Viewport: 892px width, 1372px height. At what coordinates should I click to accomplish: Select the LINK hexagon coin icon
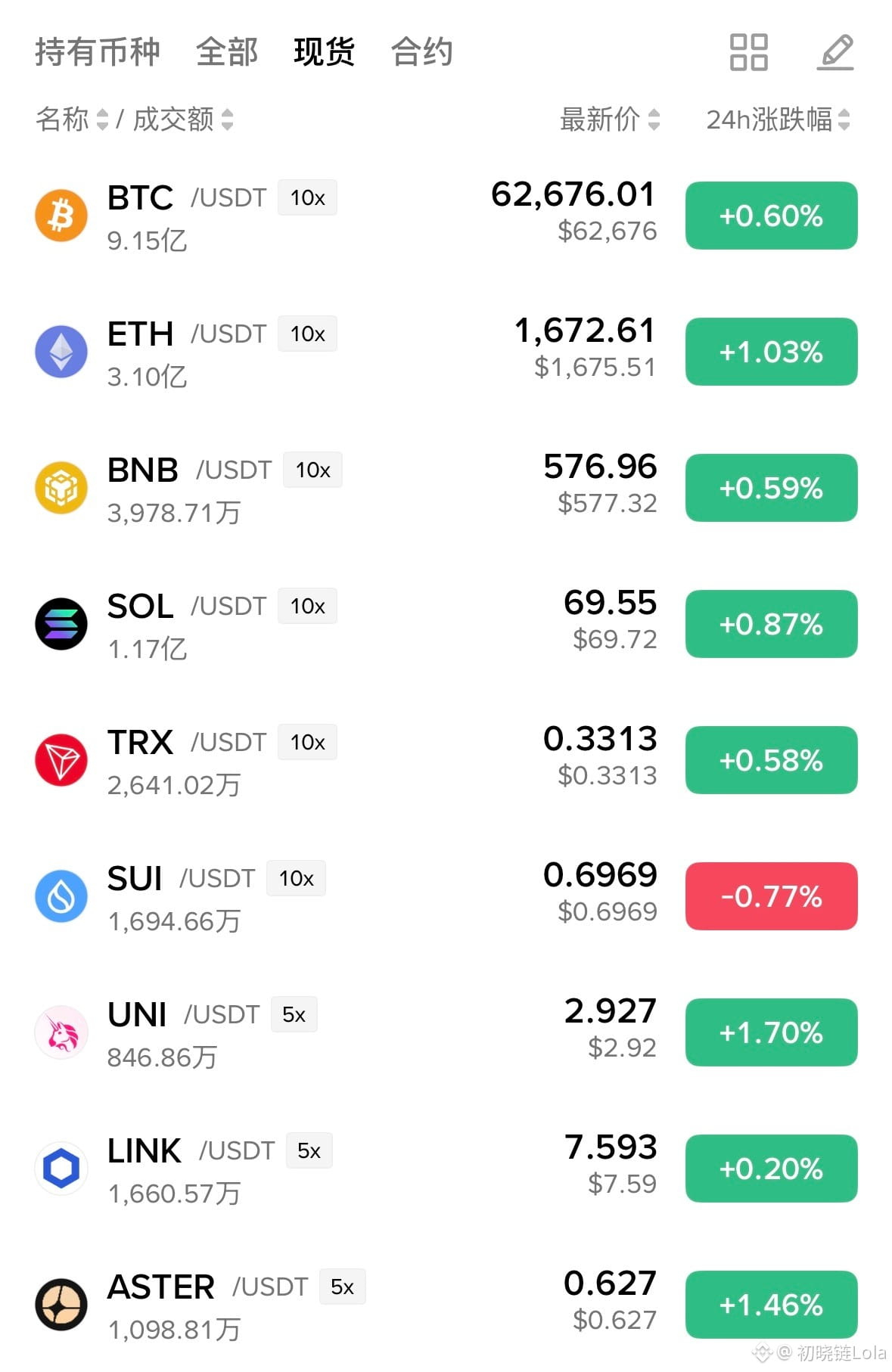(61, 1169)
